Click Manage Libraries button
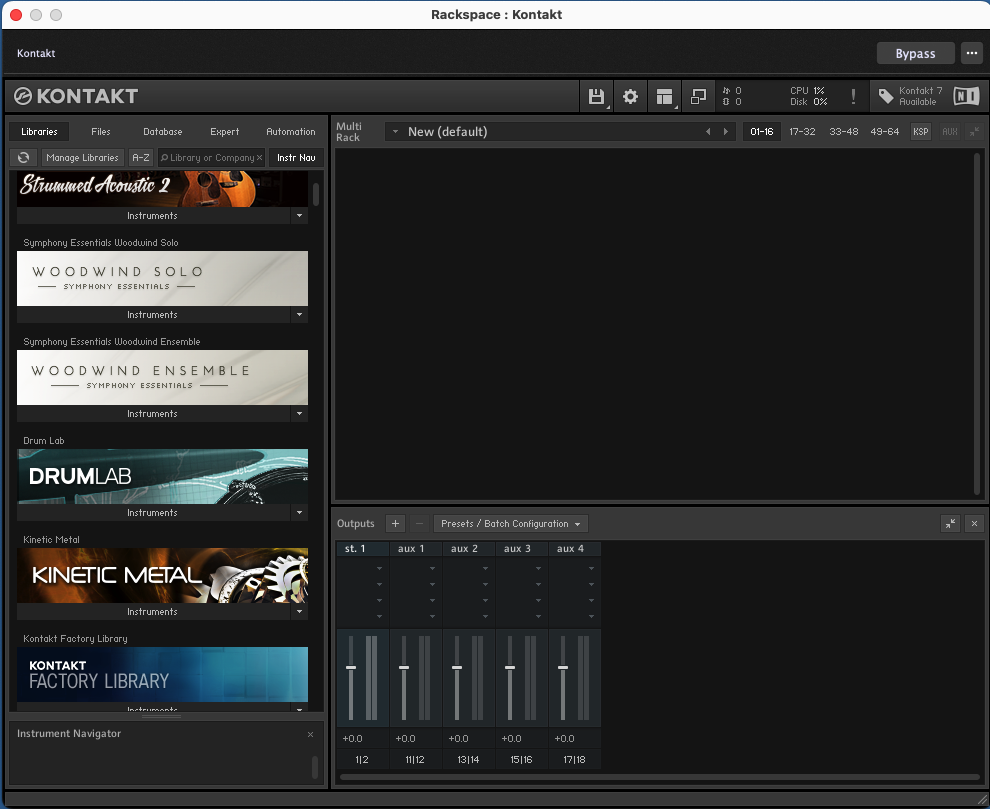Screen dimensions: 990x809 (x=82, y=157)
